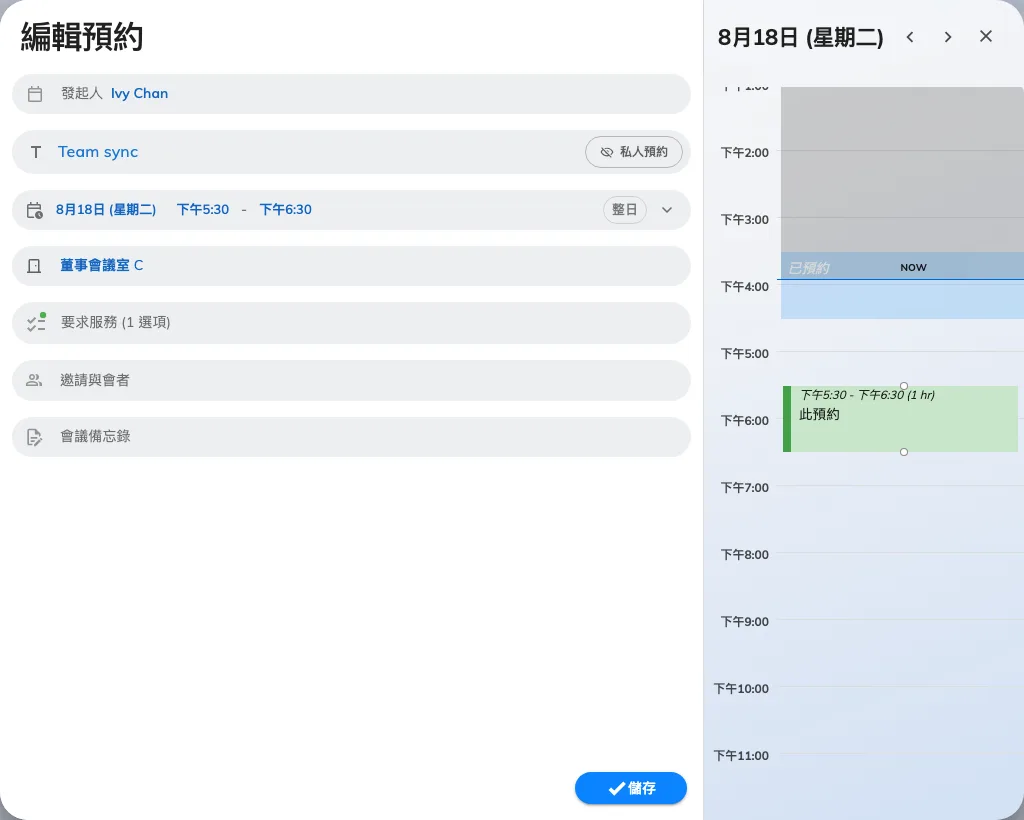Click the 下午5:00 time label
This screenshot has width=1024, height=820.
[x=744, y=353]
